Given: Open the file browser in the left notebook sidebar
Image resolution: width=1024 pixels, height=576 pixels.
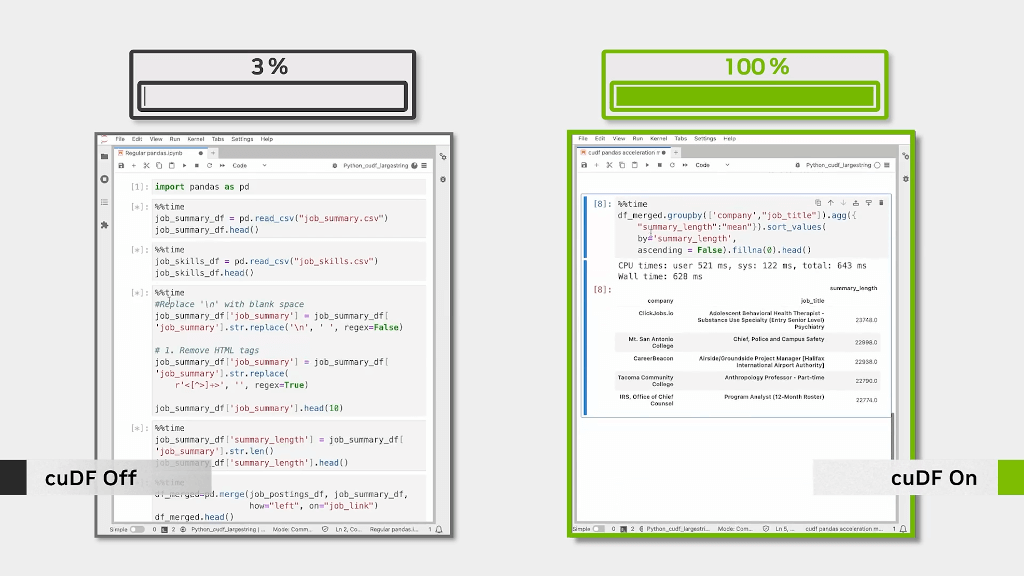Looking at the screenshot, I should point(104,157).
